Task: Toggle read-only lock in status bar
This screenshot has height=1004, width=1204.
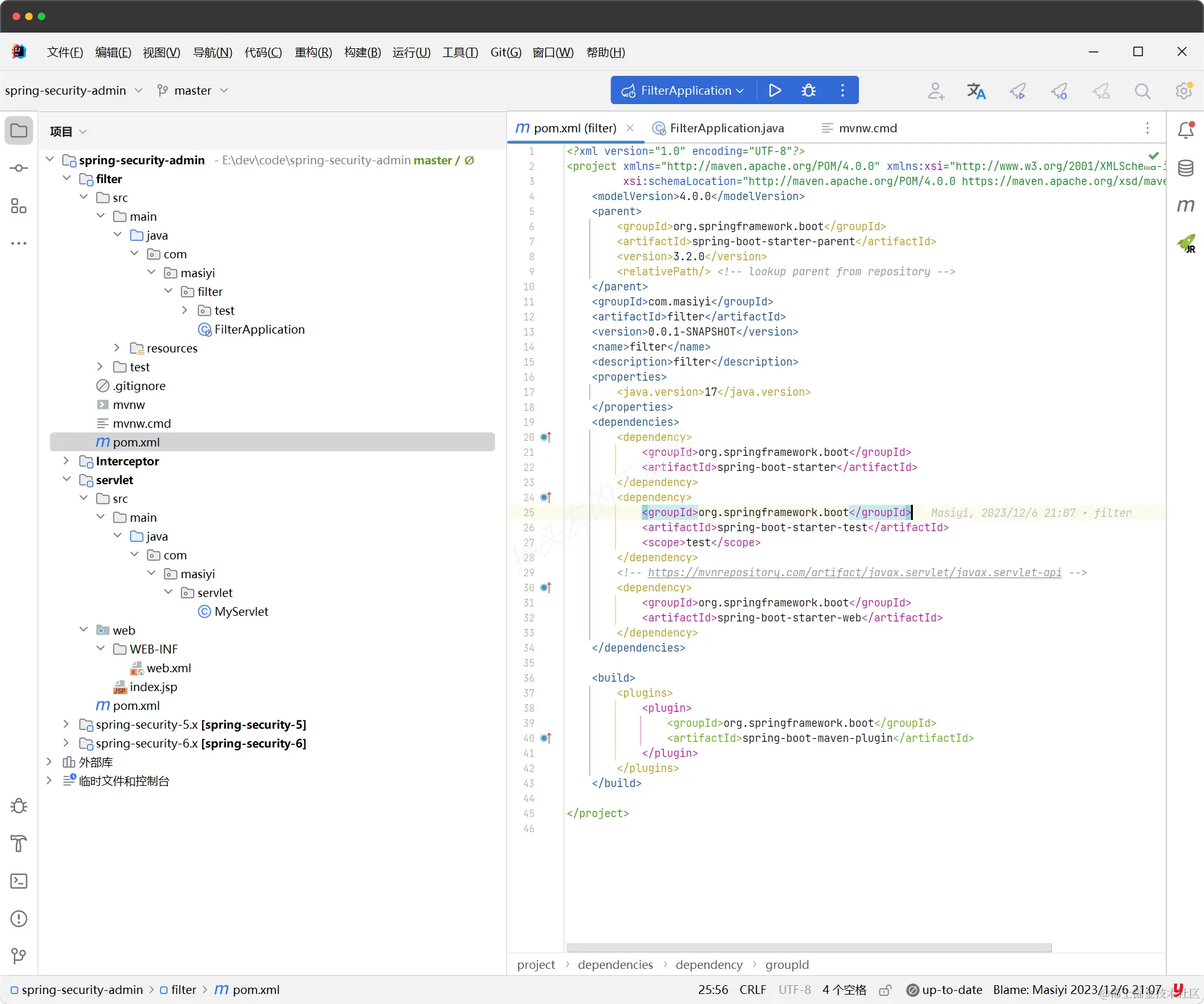Action: [x=885, y=990]
